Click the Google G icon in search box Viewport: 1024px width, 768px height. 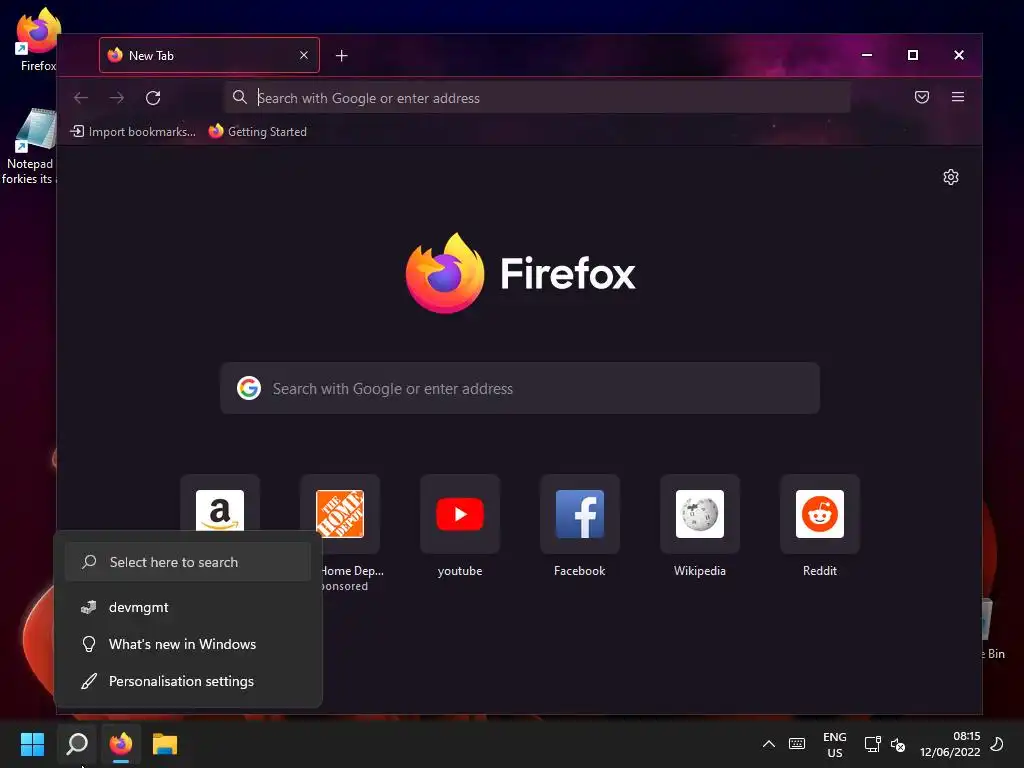pyautogui.click(x=249, y=389)
